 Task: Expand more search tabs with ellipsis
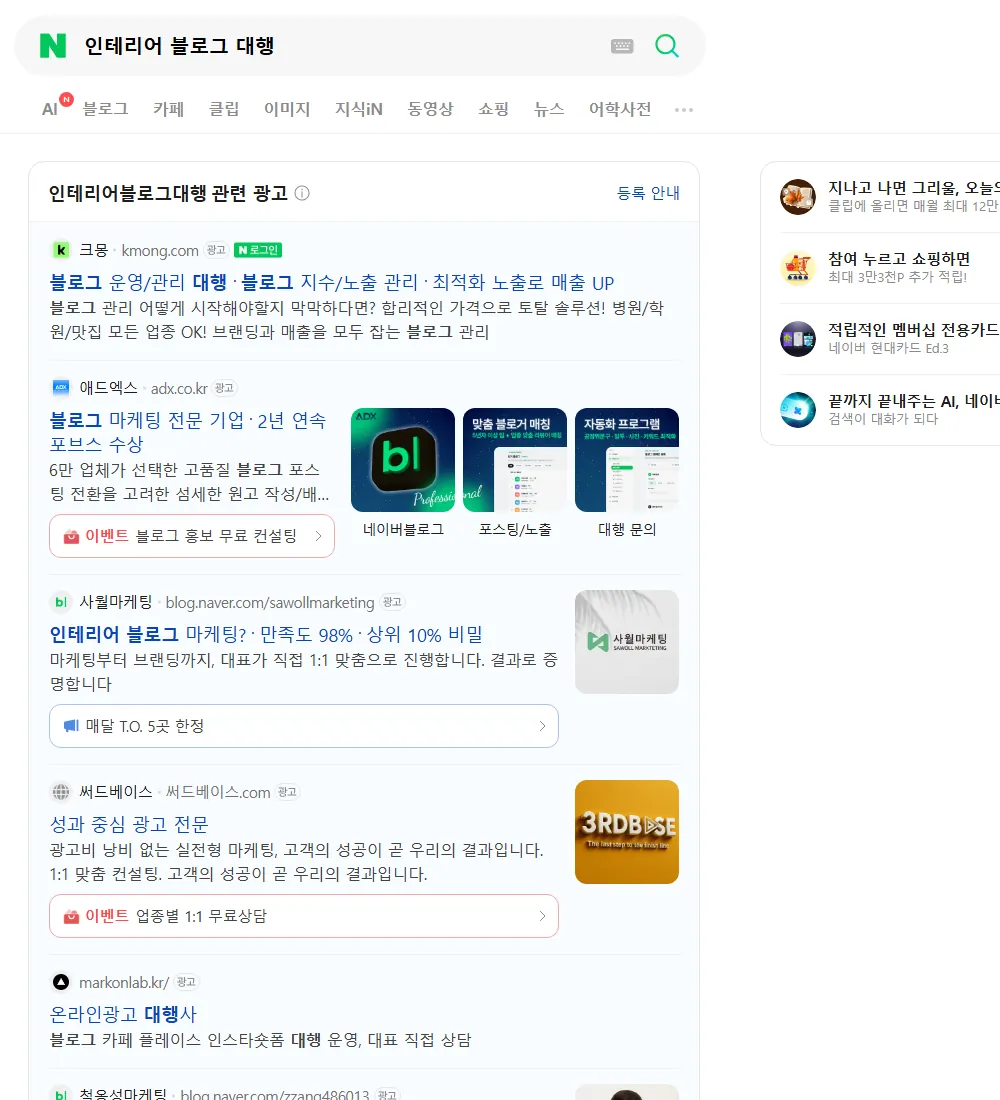(684, 109)
